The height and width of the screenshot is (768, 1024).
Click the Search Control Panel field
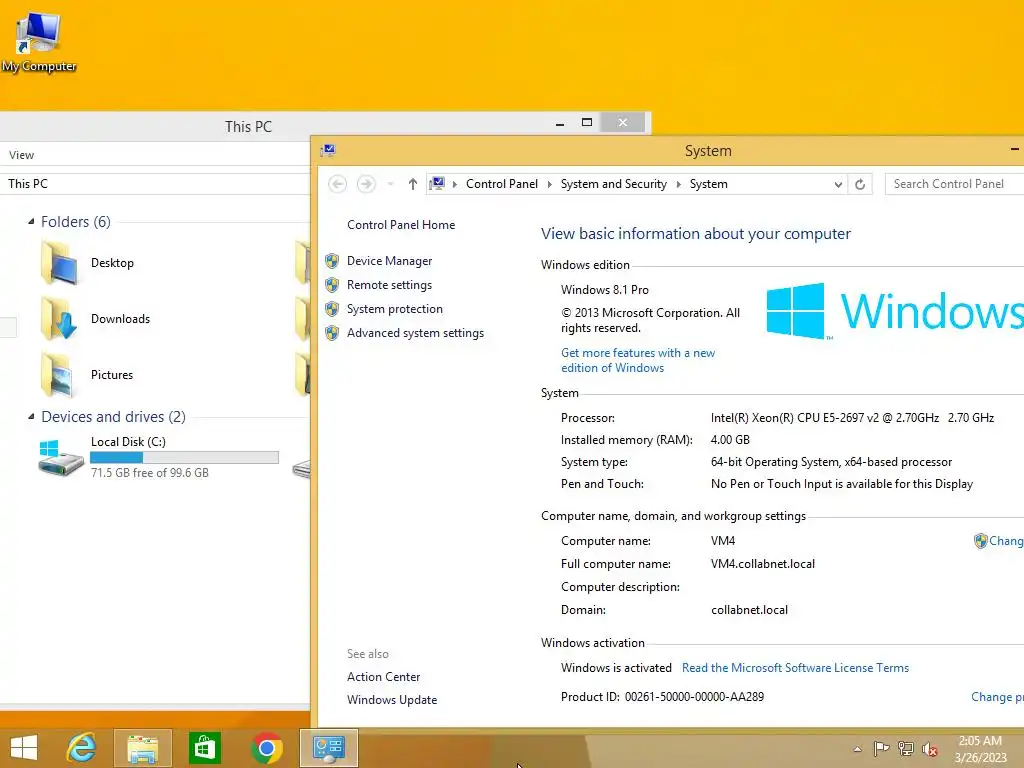[x=954, y=184]
